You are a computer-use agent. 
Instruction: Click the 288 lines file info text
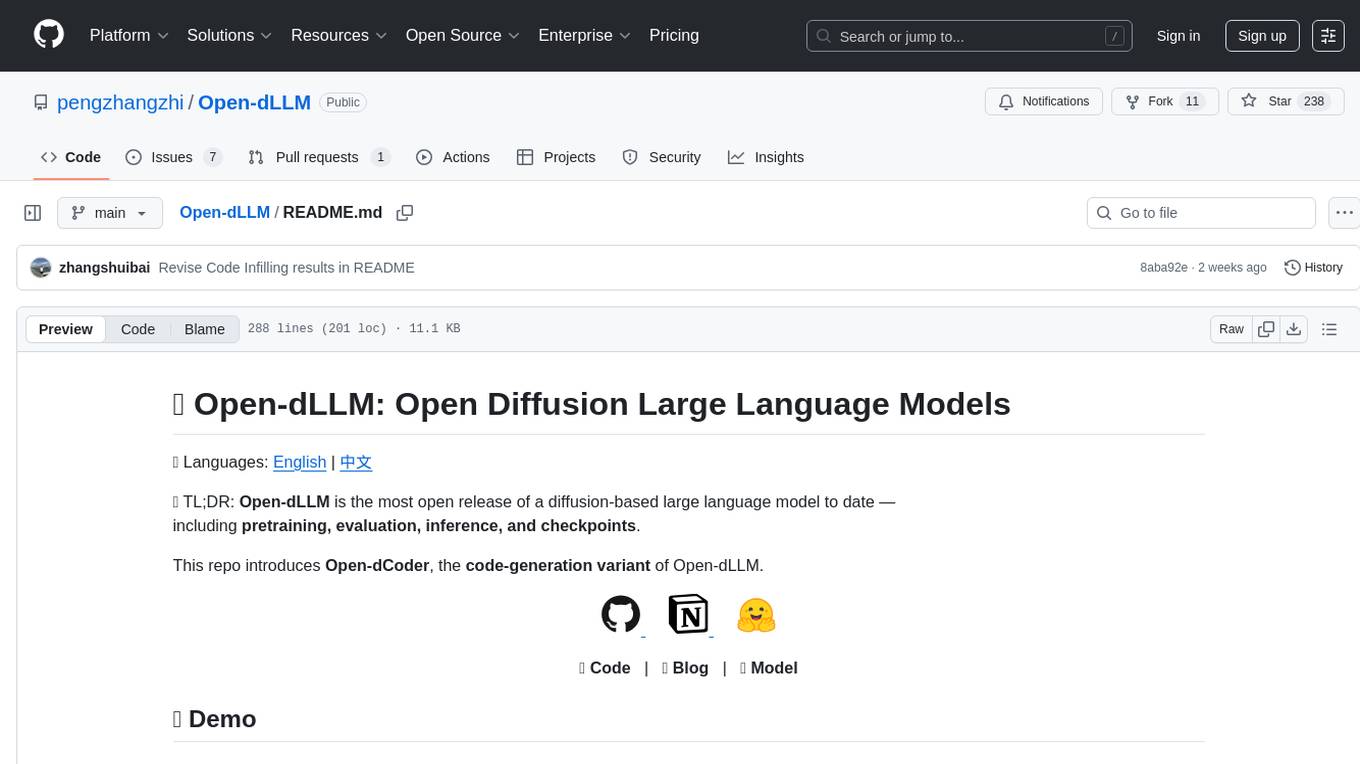[354, 329]
